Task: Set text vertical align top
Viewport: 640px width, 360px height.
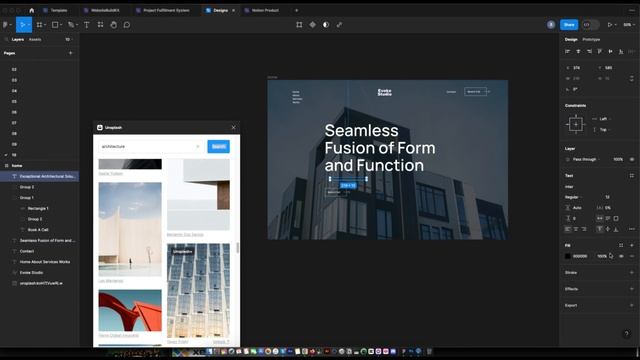Action: point(600,229)
